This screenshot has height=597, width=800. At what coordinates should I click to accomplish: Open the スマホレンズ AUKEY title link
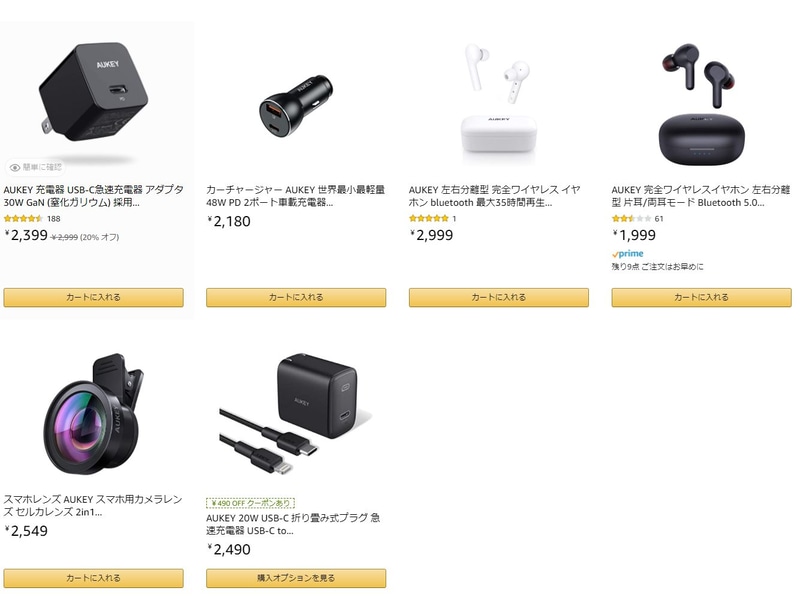93,506
